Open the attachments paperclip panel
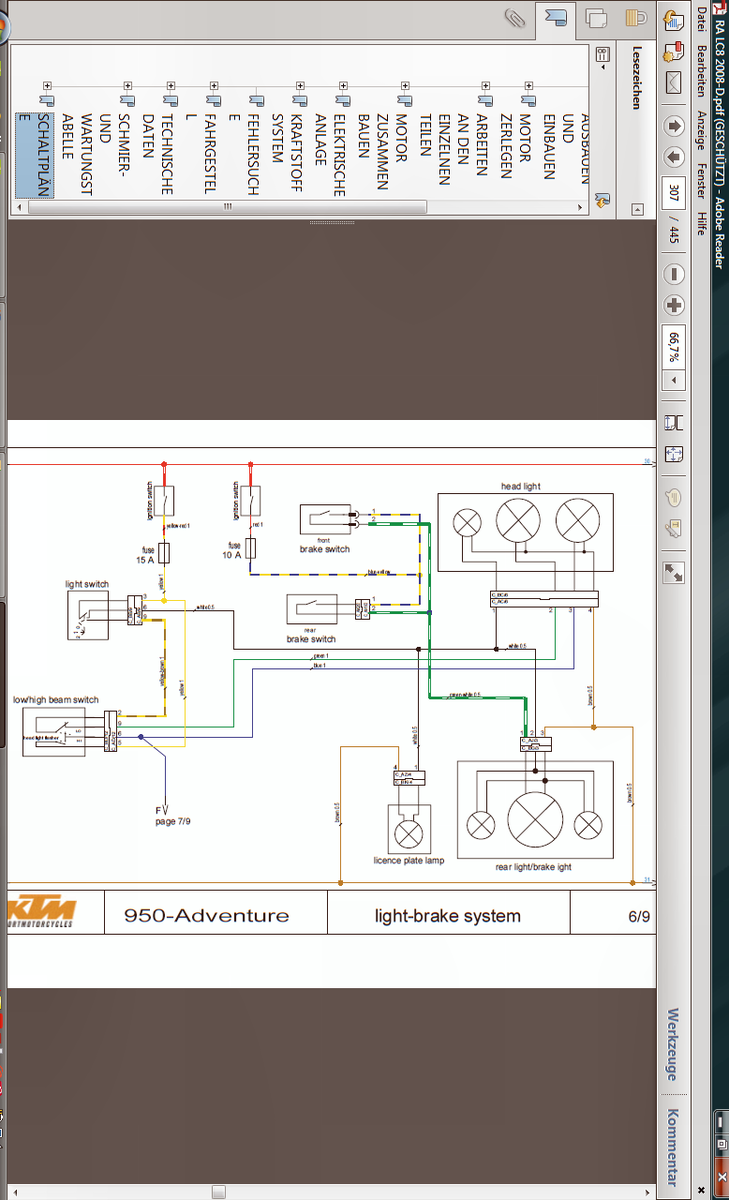The image size is (729, 1200). 516,18
